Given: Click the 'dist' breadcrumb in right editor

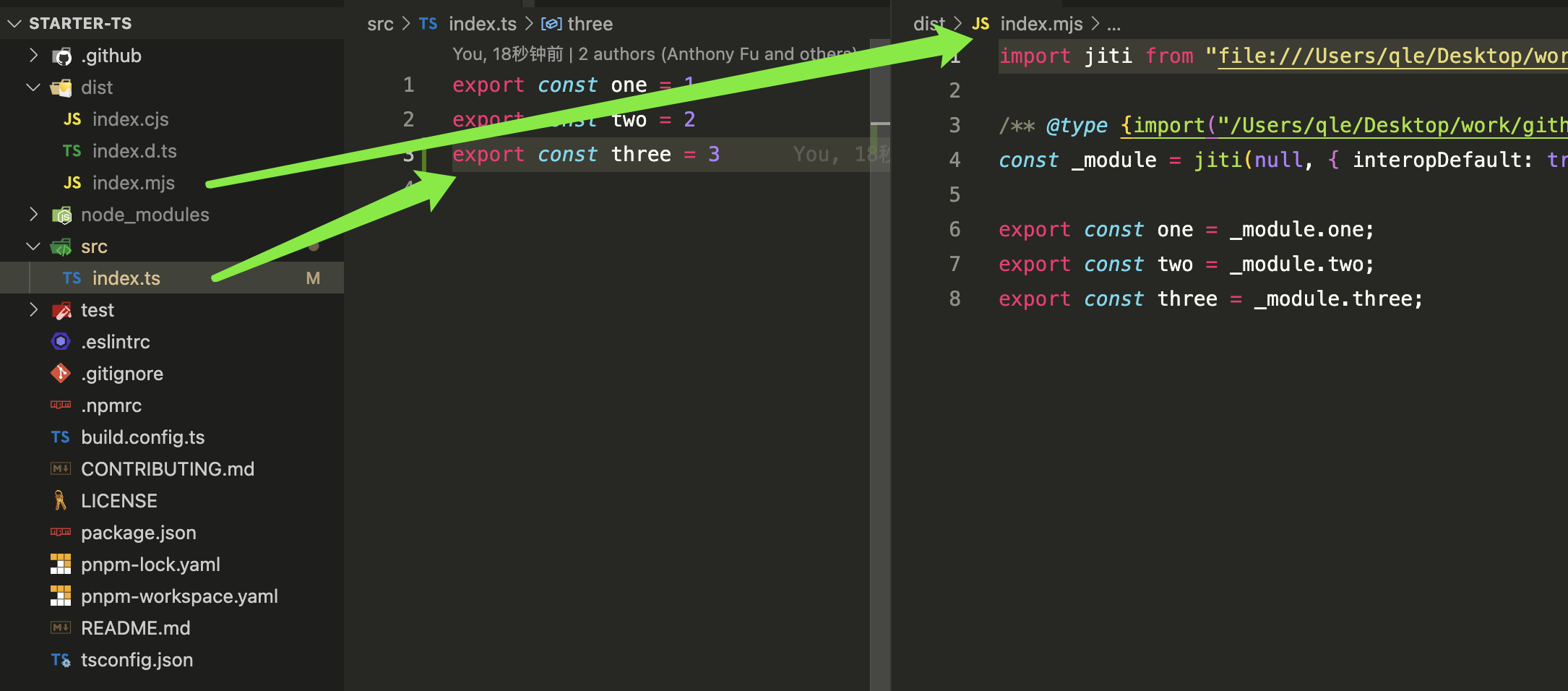Looking at the screenshot, I should pyautogui.click(x=929, y=24).
